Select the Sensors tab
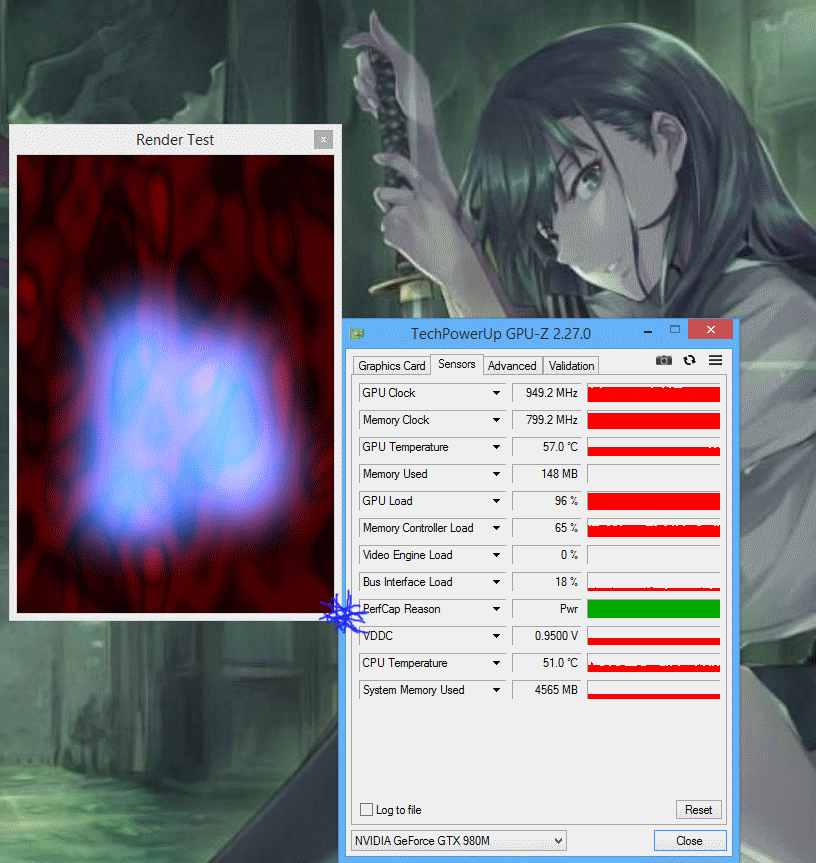Viewport: 816px width, 863px height. click(457, 364)
